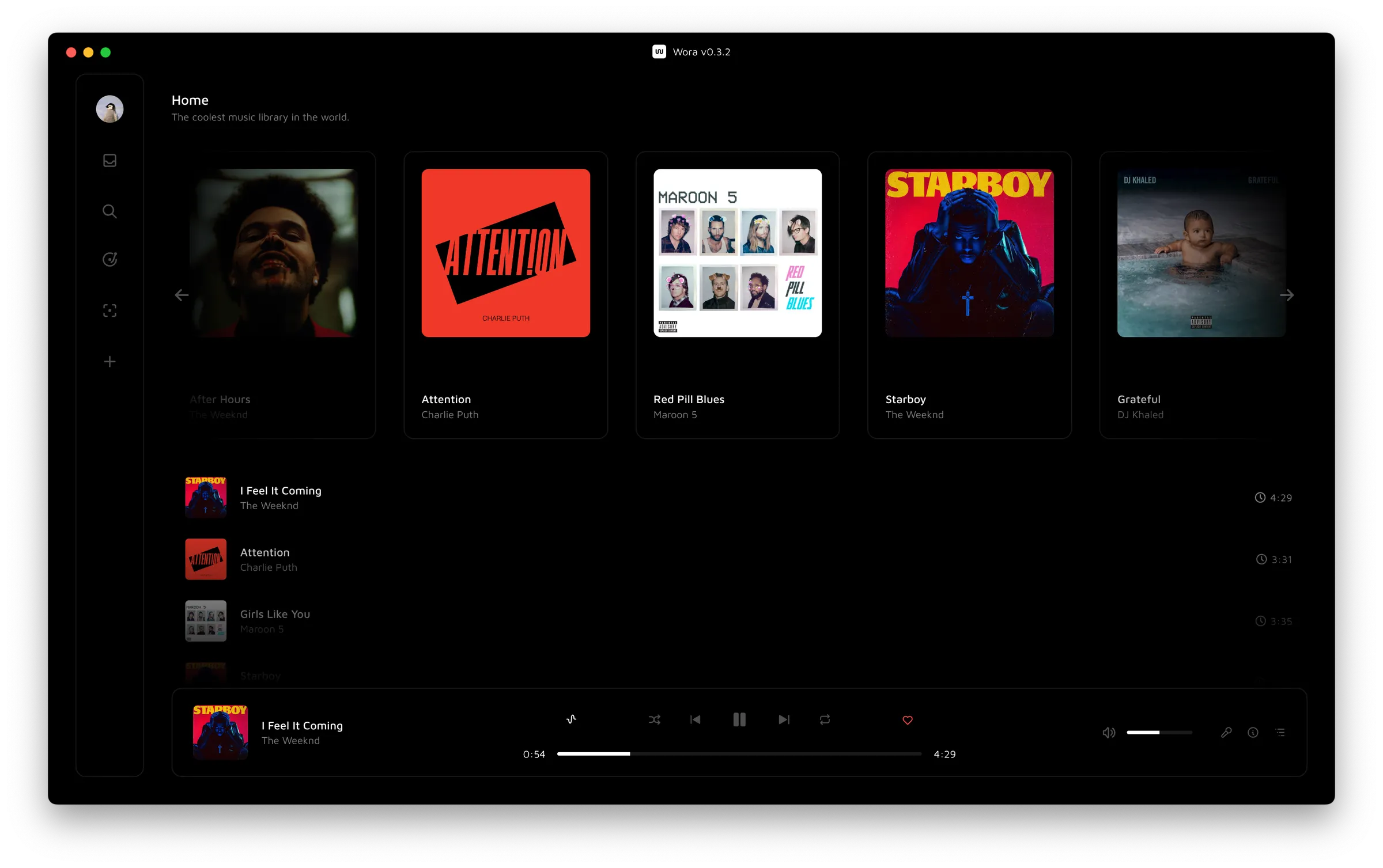1383x868 pixels.
Task: Adjust the volume slider
Action: 1159,732
